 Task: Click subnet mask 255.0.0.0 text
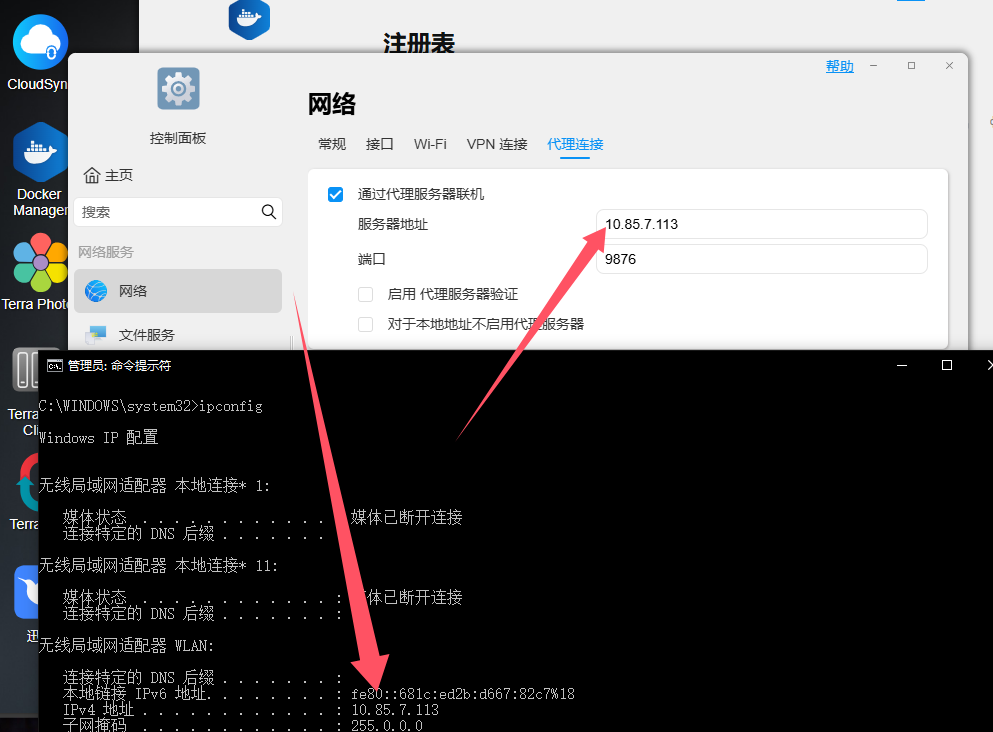tap(387, 726)
